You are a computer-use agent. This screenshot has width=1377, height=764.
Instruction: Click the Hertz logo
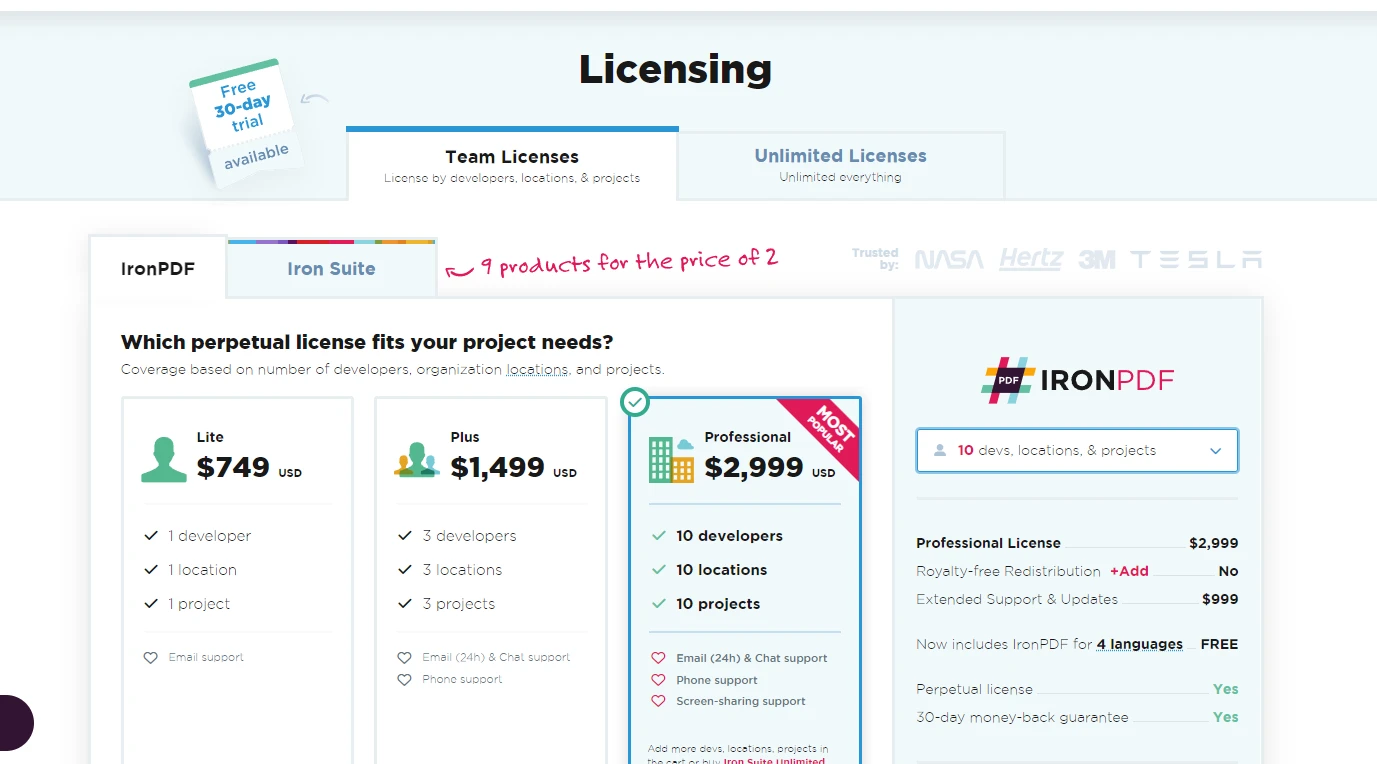pyautogui.click(x=1031, y=259)
